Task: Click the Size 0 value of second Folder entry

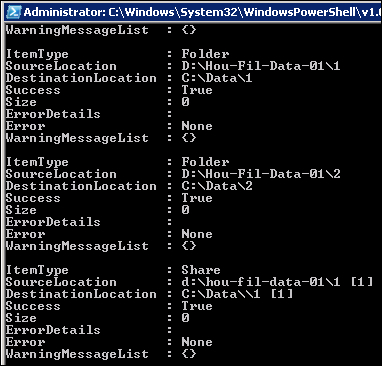Action: pyautogui.click(x=186, y=210)
